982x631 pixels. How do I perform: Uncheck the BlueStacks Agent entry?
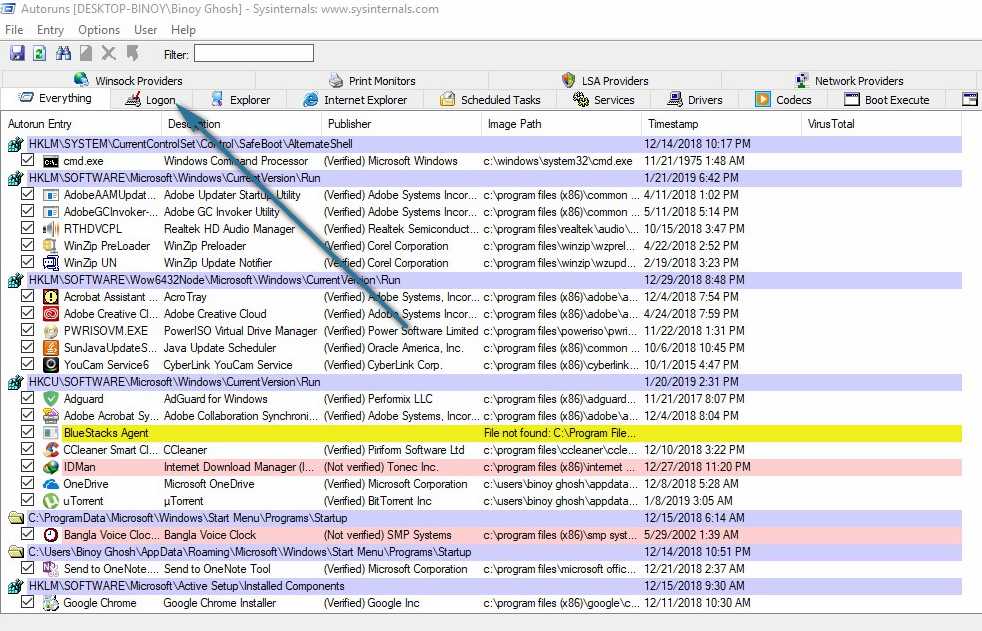(28, 432)
